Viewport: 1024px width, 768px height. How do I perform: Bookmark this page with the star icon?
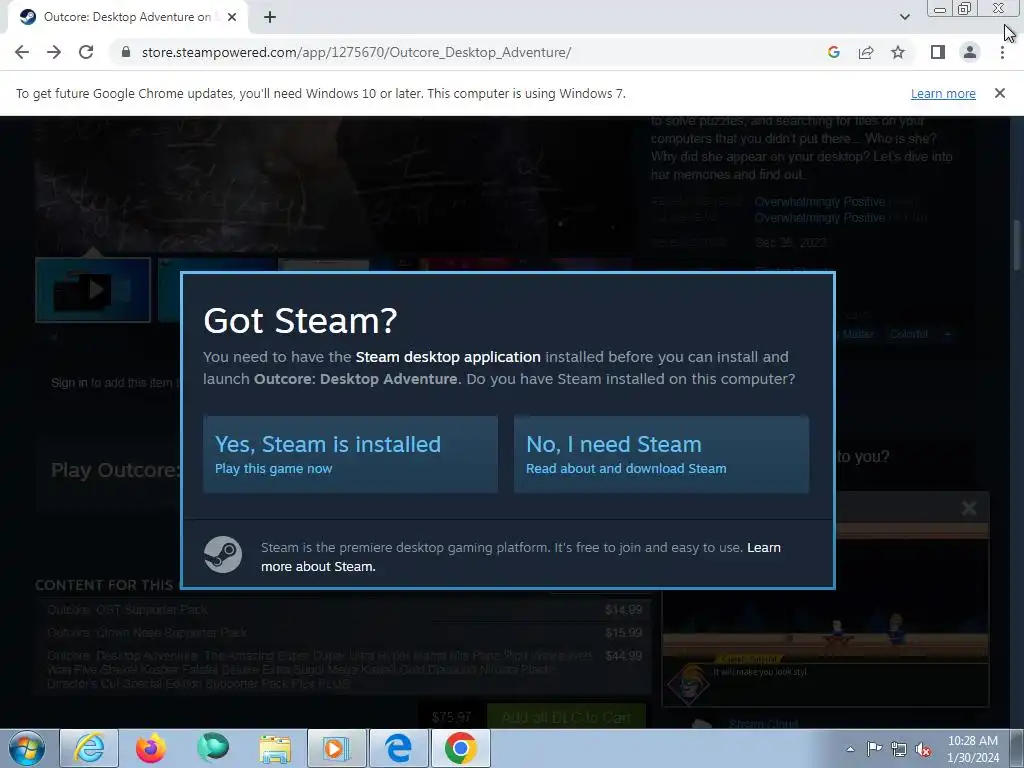(x=899, y=52)
